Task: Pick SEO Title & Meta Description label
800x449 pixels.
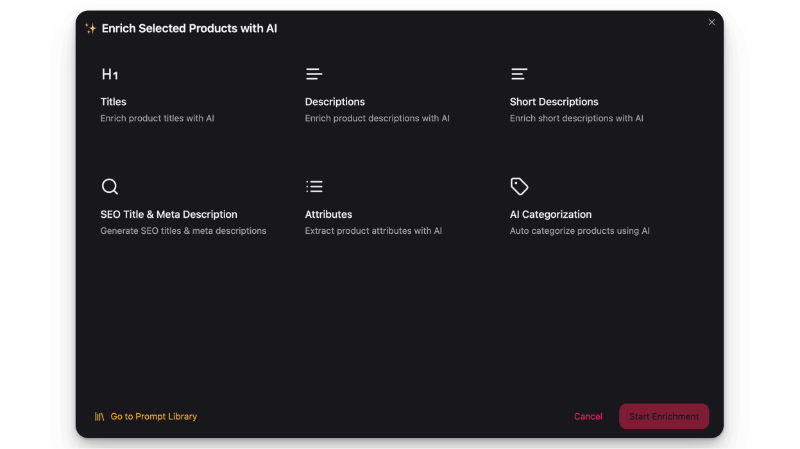Action: [168, 215]
